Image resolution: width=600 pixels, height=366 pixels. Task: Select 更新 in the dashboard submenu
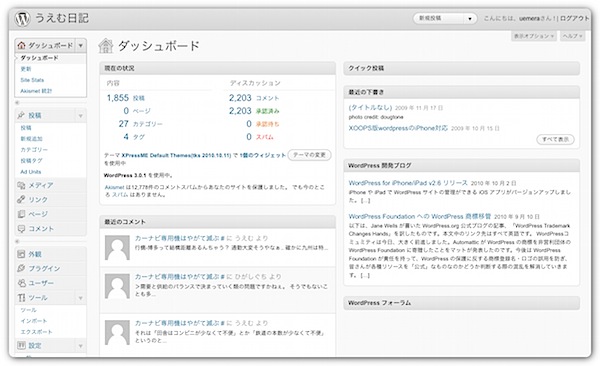point(26,69)
